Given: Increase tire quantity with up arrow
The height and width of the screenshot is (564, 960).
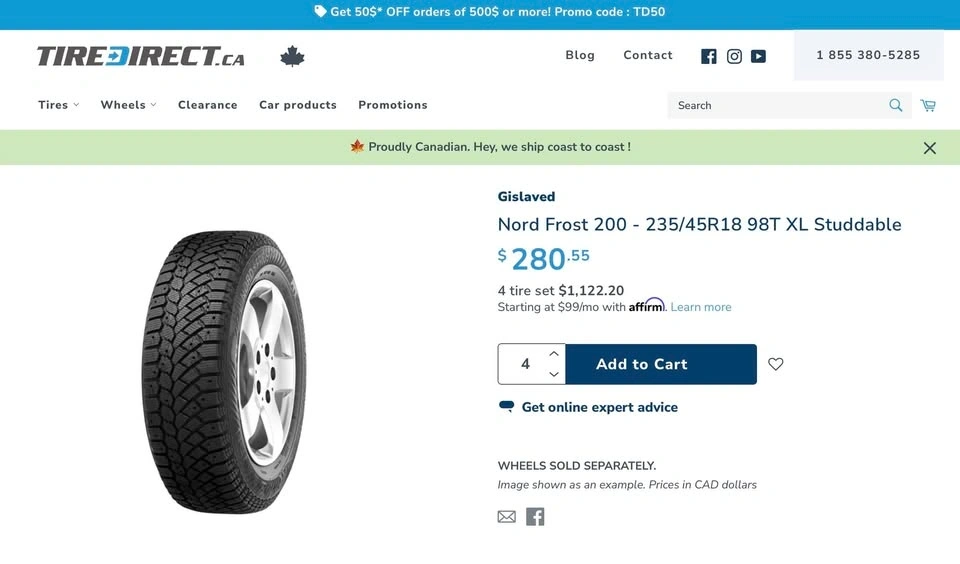Looking at the screenshot, I should coord(554,354).
